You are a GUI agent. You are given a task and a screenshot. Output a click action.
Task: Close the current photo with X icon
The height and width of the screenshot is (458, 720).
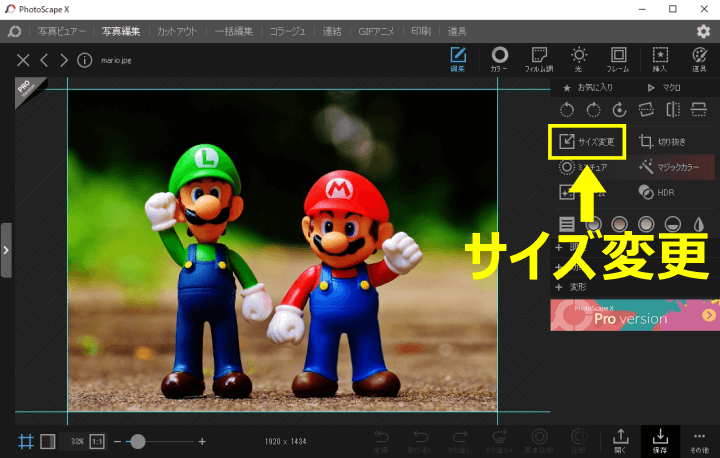[23, 60]
